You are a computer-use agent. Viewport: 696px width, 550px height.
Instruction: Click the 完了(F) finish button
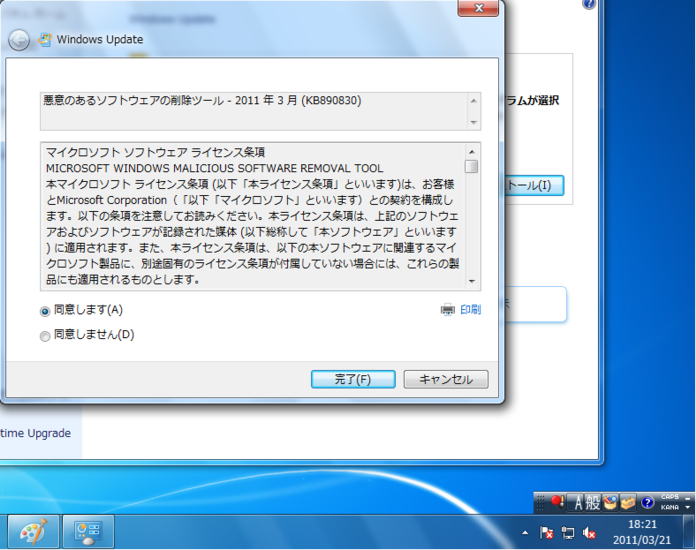(x=353, y=380)
